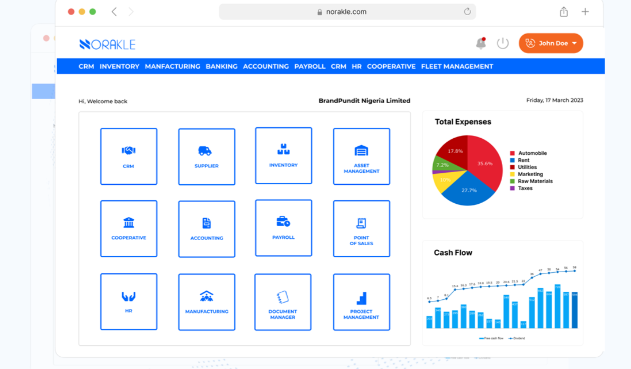631x369 pixels.
Task: Open the Accounting module tile
Action: [x=206, y=229]
